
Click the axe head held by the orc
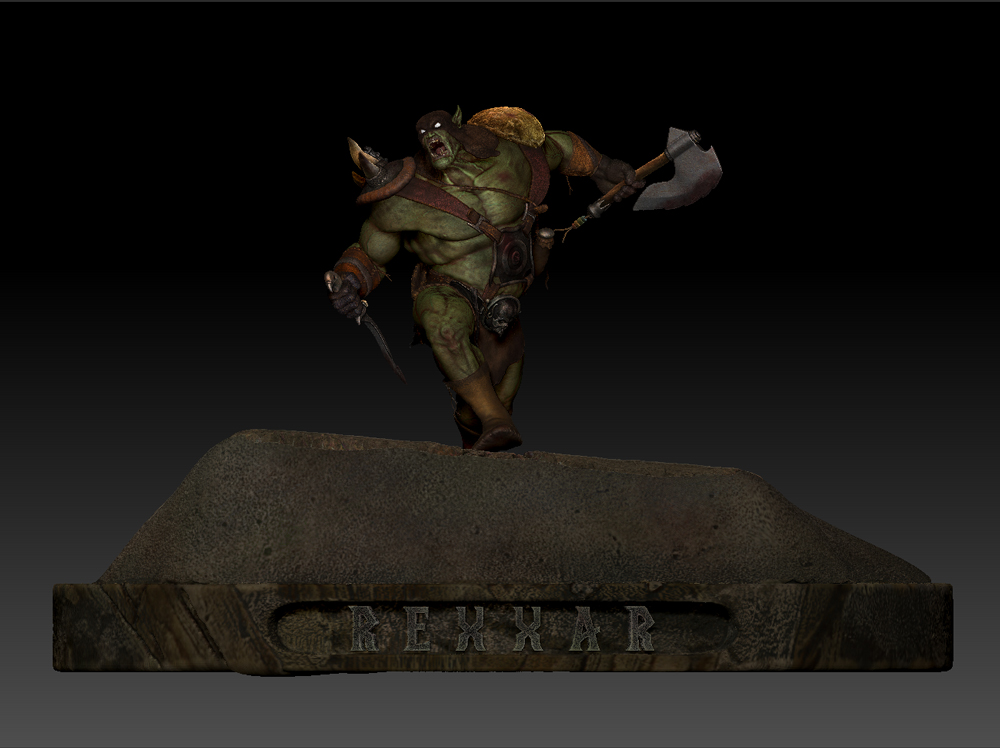click(679, 169)
